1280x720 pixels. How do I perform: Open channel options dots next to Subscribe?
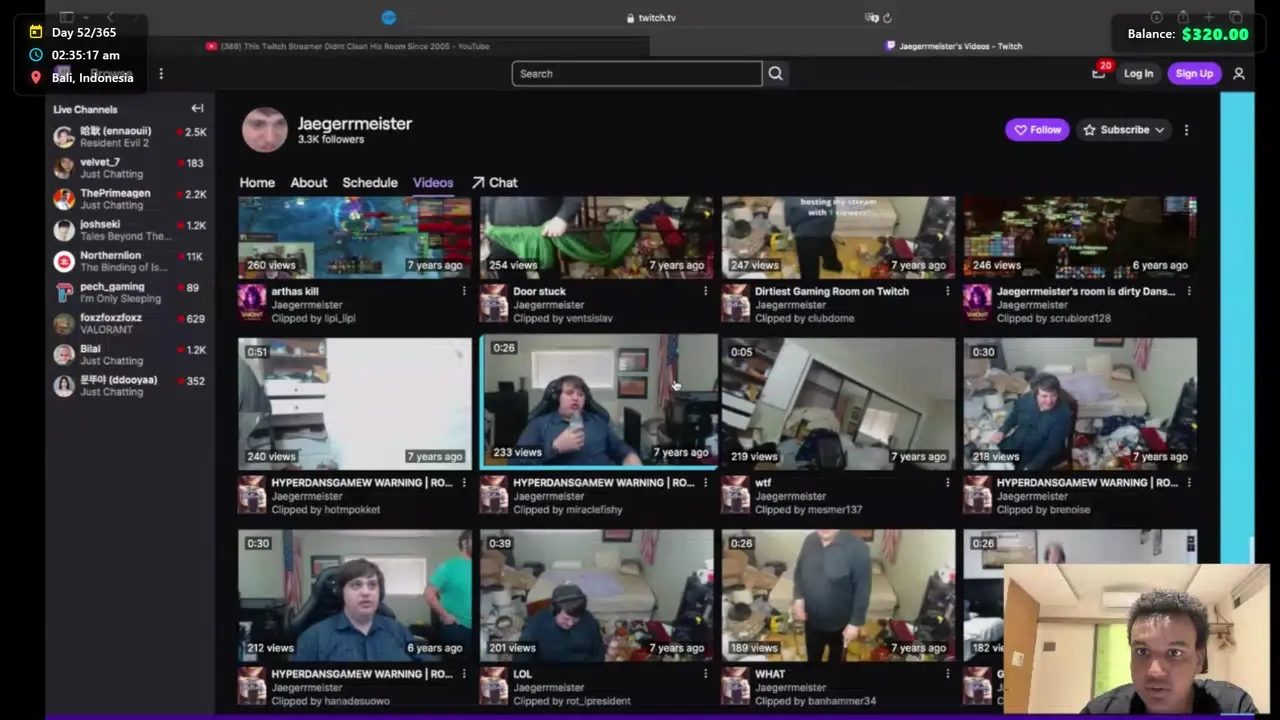(x=1186, y=130)
